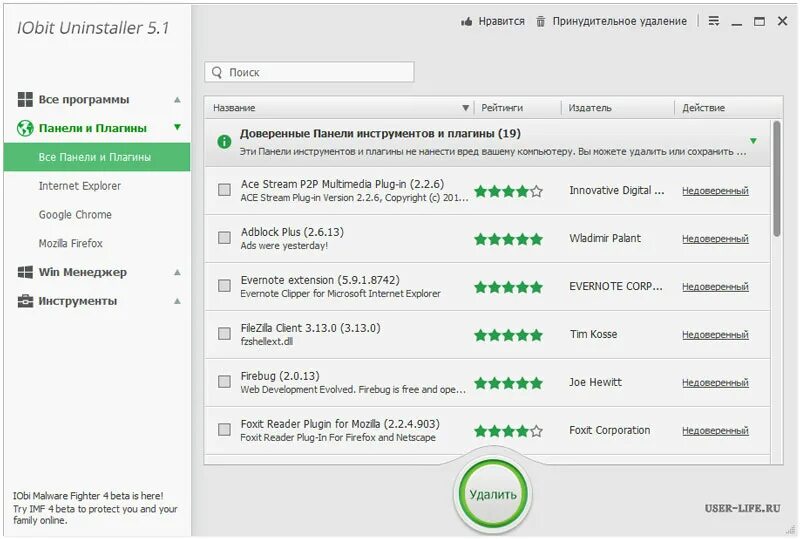Open the Mozilla Firefox plugins list
Viewport: 800px width, 539px height.
tap(71, 243)
